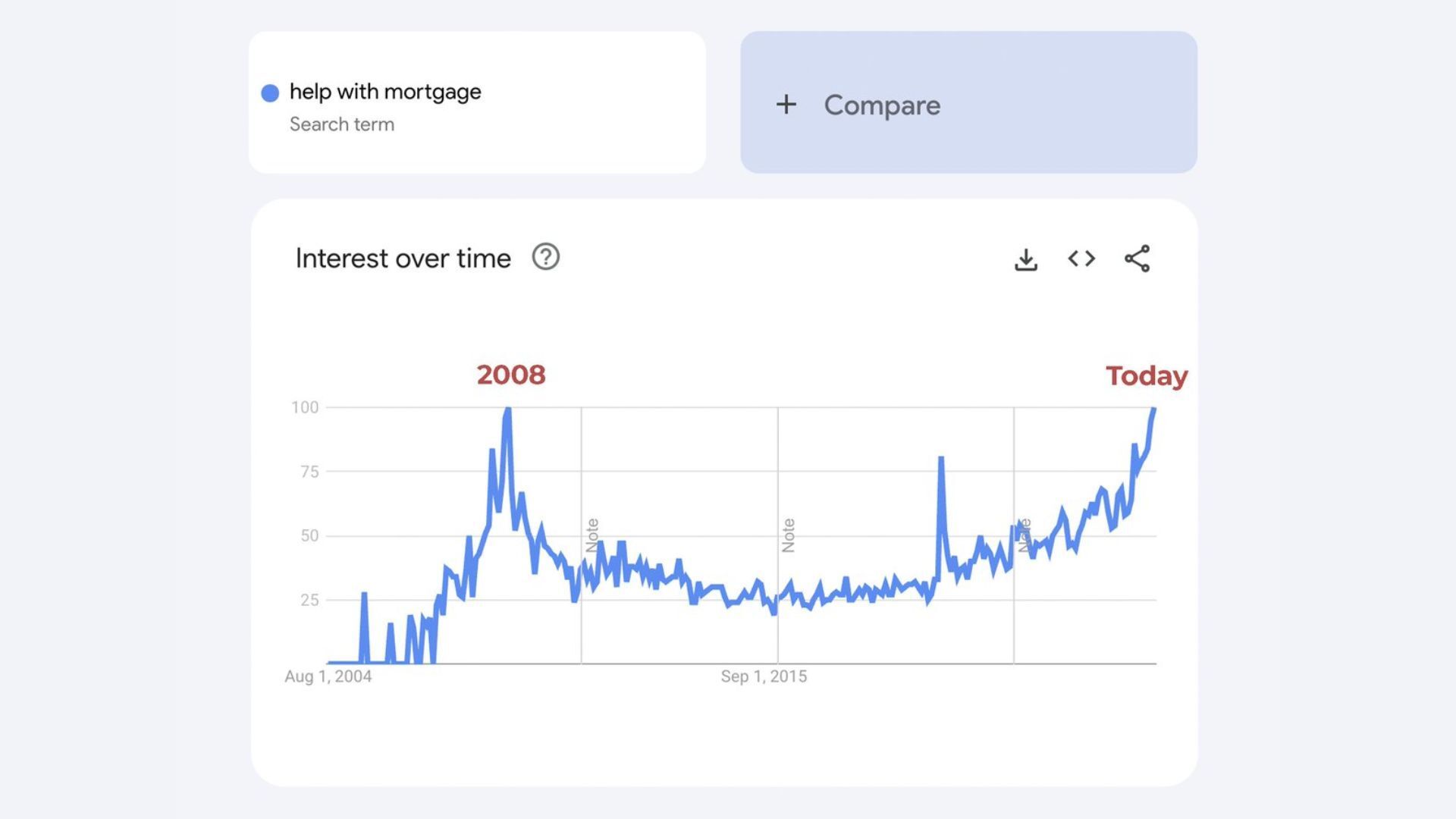1456x819 pixels.
Task: Click the Sep 1, 2015 axis label
Action: [764, 676]
